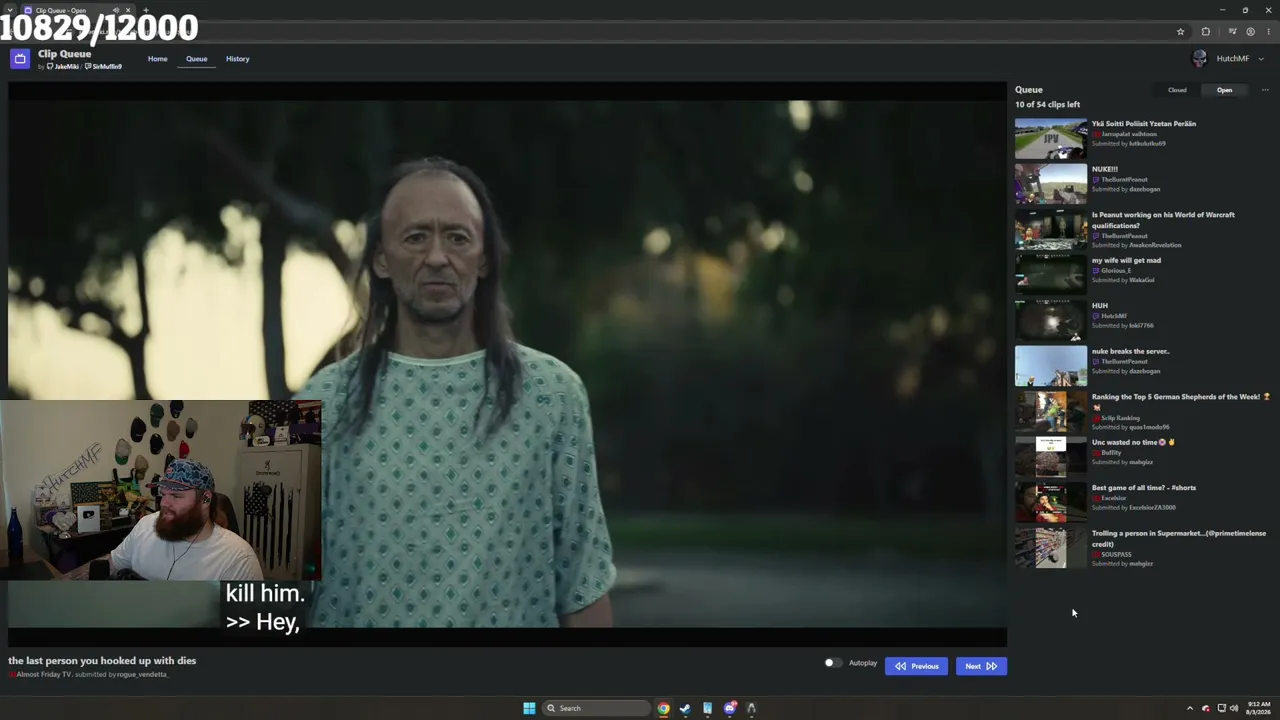Go to the Previous clip
This screenshot has height=720, width=1280.
916,666
